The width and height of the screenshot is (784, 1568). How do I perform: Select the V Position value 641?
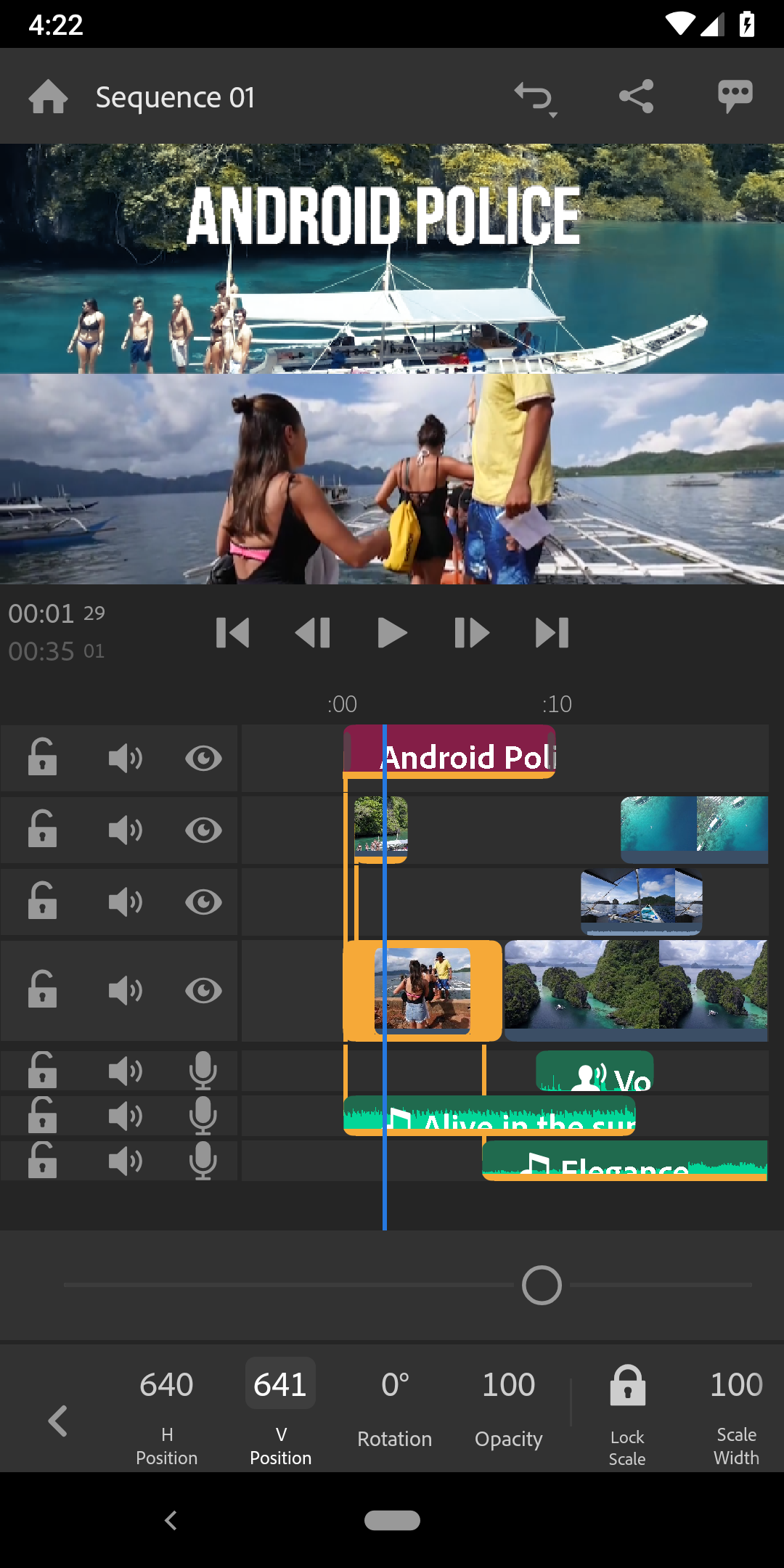[280, 1384]
